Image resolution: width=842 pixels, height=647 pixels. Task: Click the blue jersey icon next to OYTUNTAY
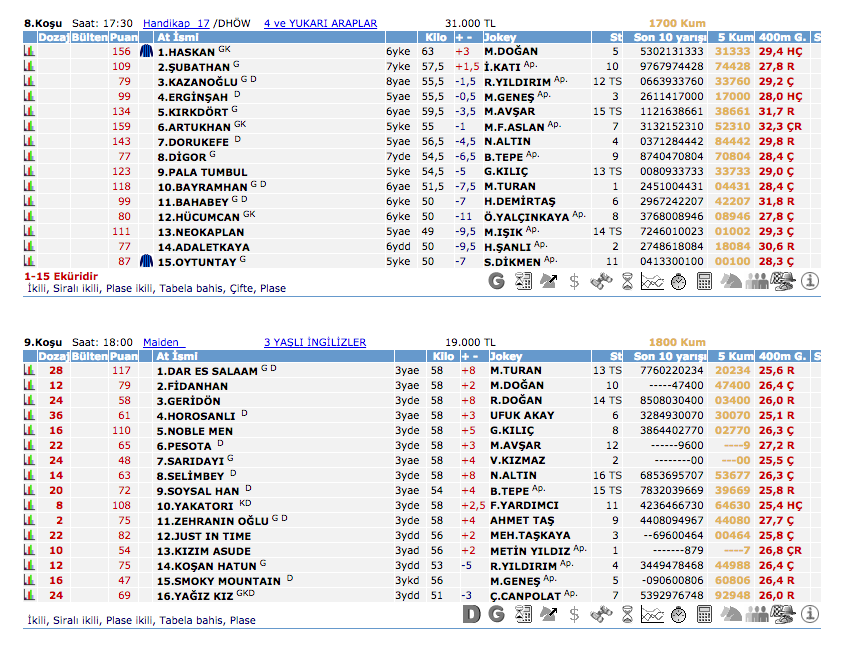(147, 262)
